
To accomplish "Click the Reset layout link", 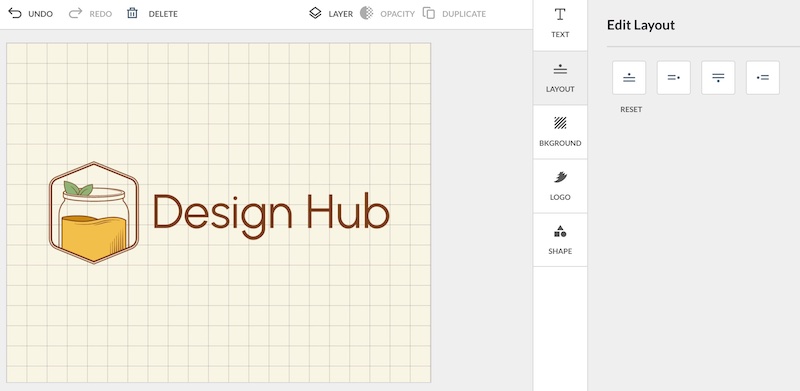I will (631, 109).
